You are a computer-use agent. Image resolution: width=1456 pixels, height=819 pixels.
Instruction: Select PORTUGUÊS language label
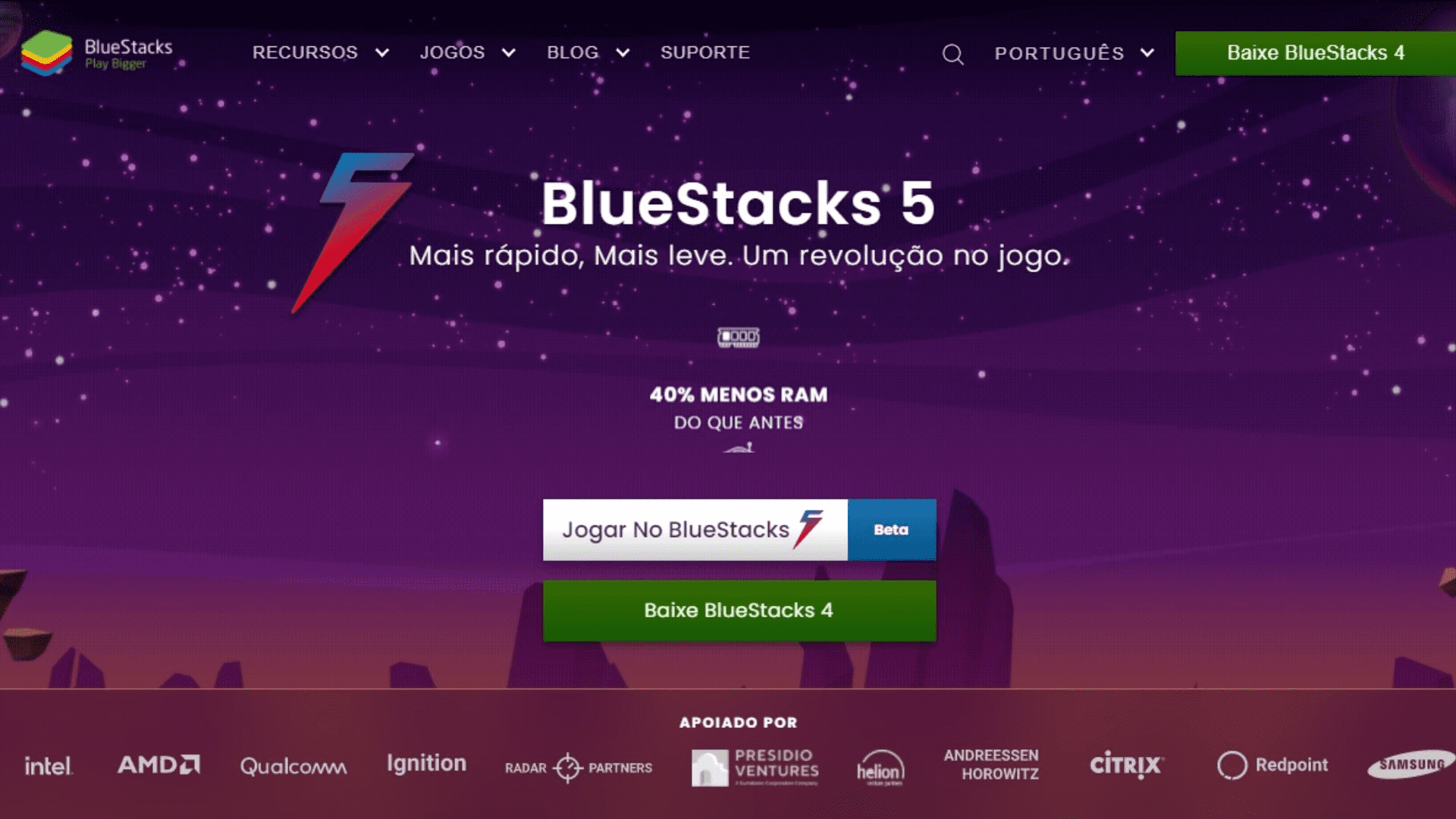pos(1059,53)
